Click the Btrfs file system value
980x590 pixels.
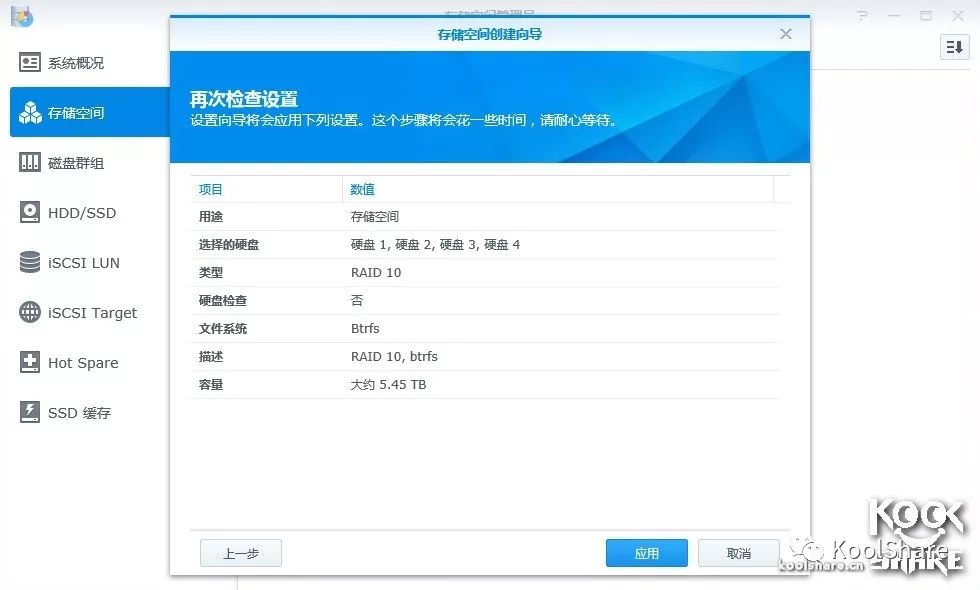coord(365,329)
